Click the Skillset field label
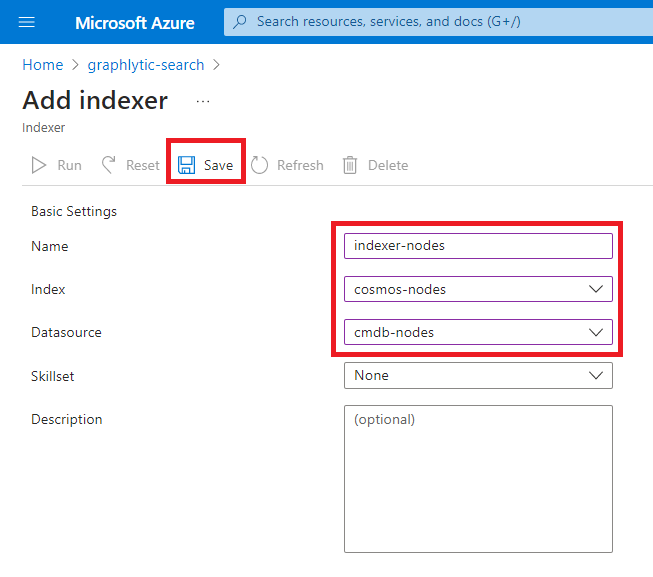 55,375
